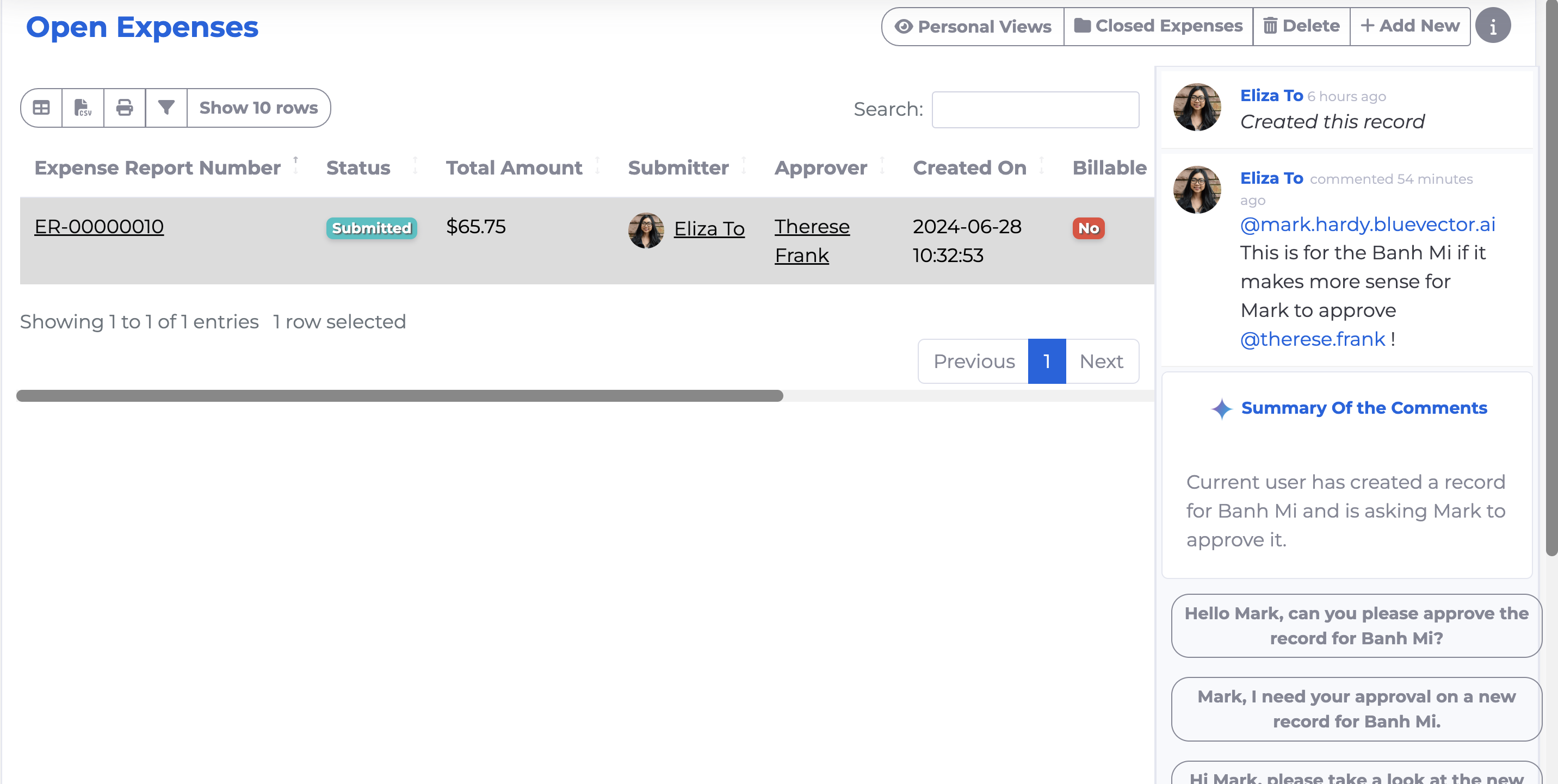Click inside the Search field

(x=1035, y=109)
